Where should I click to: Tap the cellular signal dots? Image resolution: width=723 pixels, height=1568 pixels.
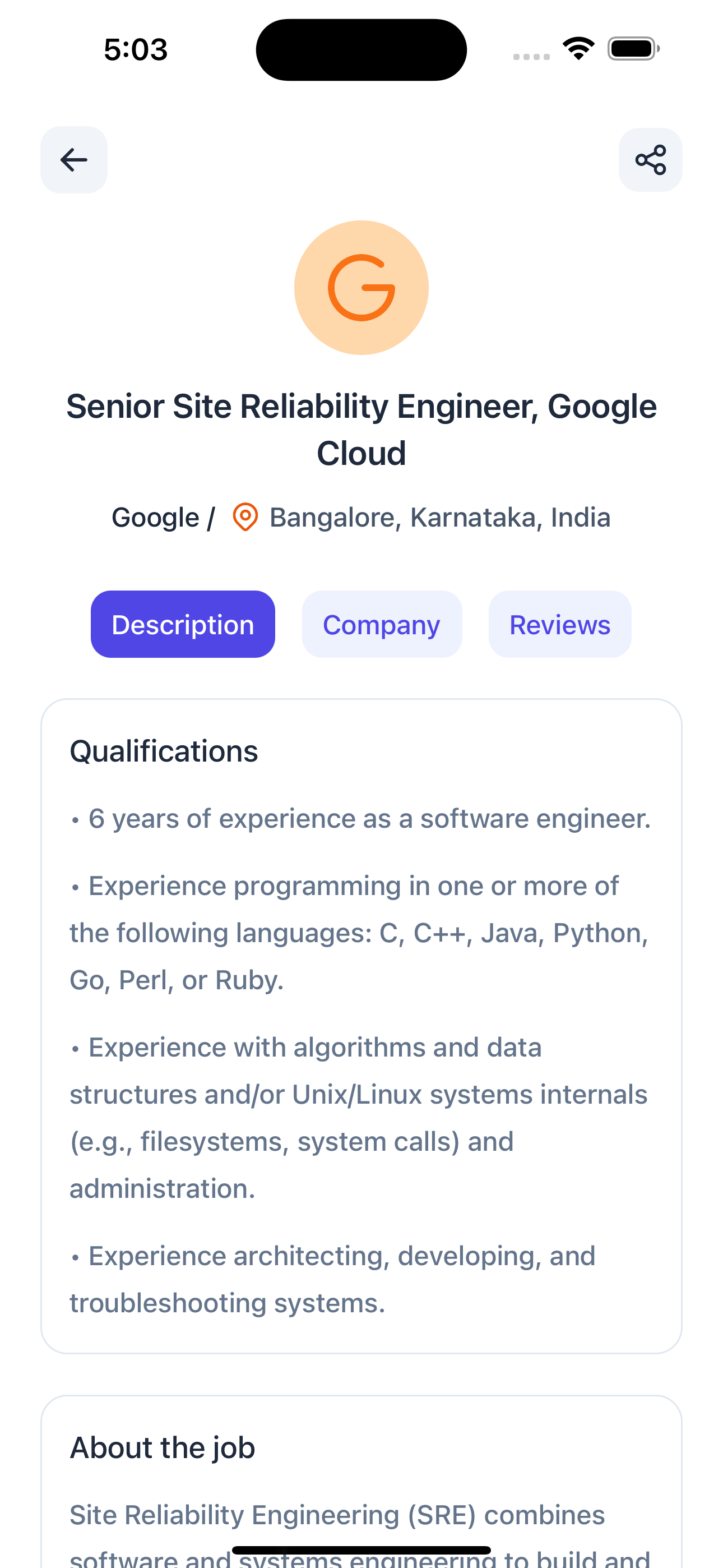531,57
